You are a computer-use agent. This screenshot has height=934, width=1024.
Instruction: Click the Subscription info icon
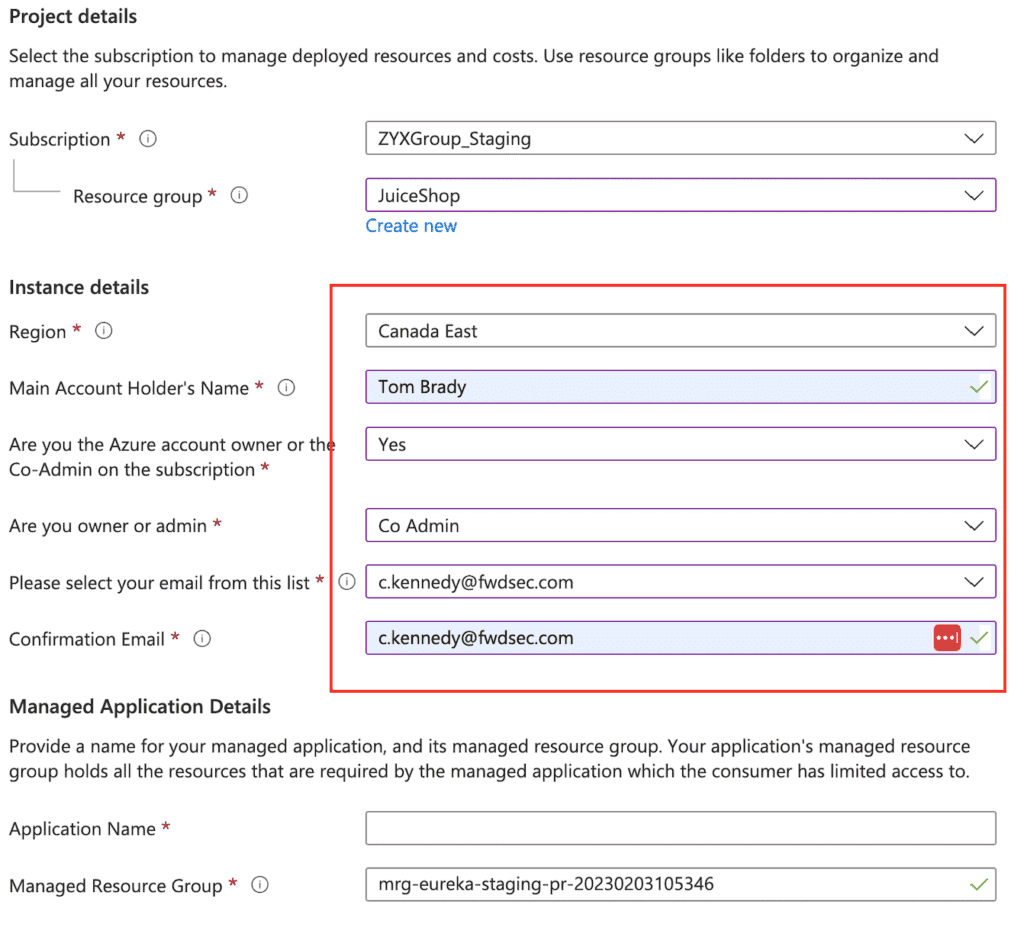(x=148, y=138)
